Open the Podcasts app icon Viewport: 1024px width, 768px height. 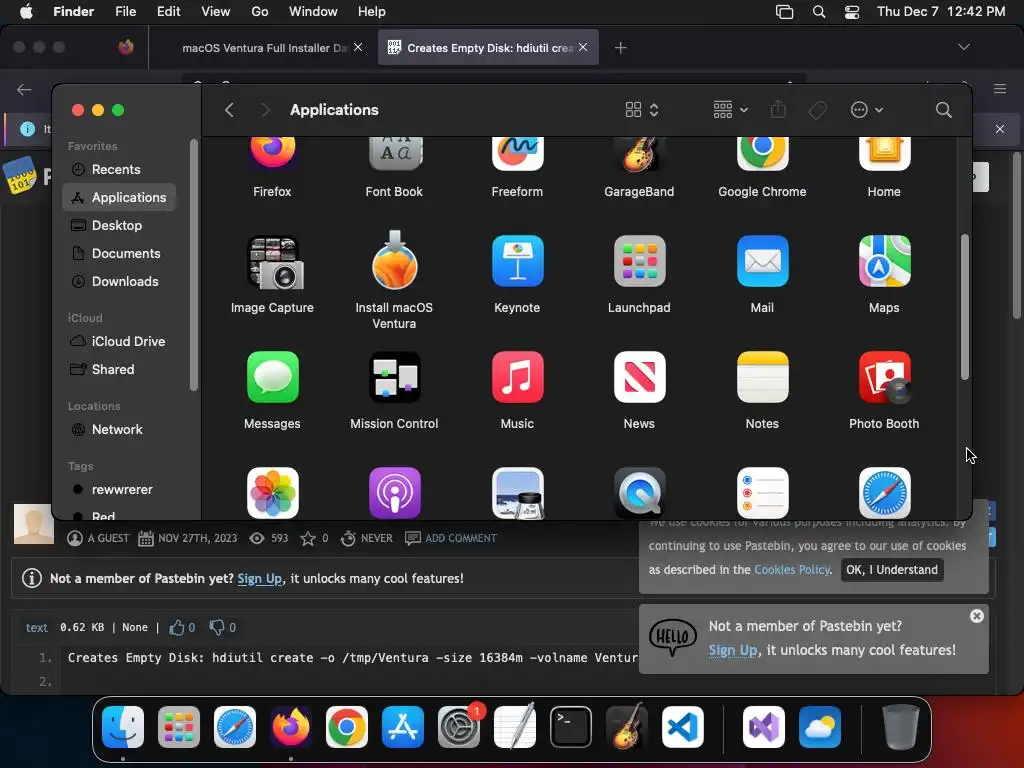tap(394, 493)
